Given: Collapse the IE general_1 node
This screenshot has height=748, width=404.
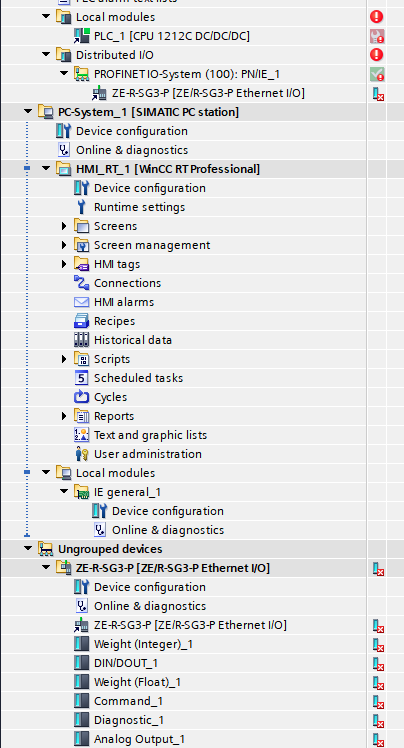Looking at the screenshot, I should tap(64, 491).
